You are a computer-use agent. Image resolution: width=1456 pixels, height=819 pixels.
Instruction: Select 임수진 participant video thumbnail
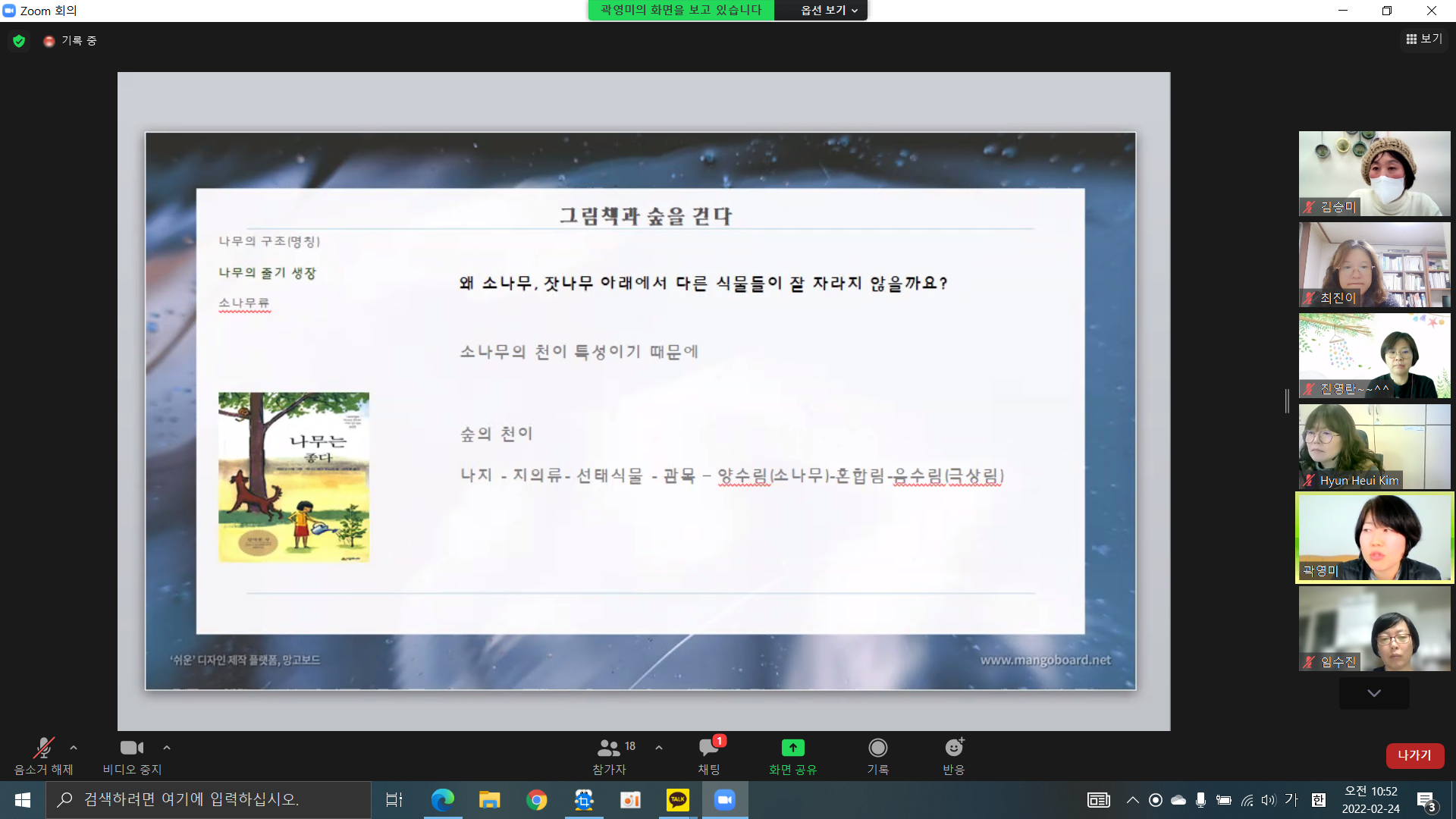(1374, 629)
